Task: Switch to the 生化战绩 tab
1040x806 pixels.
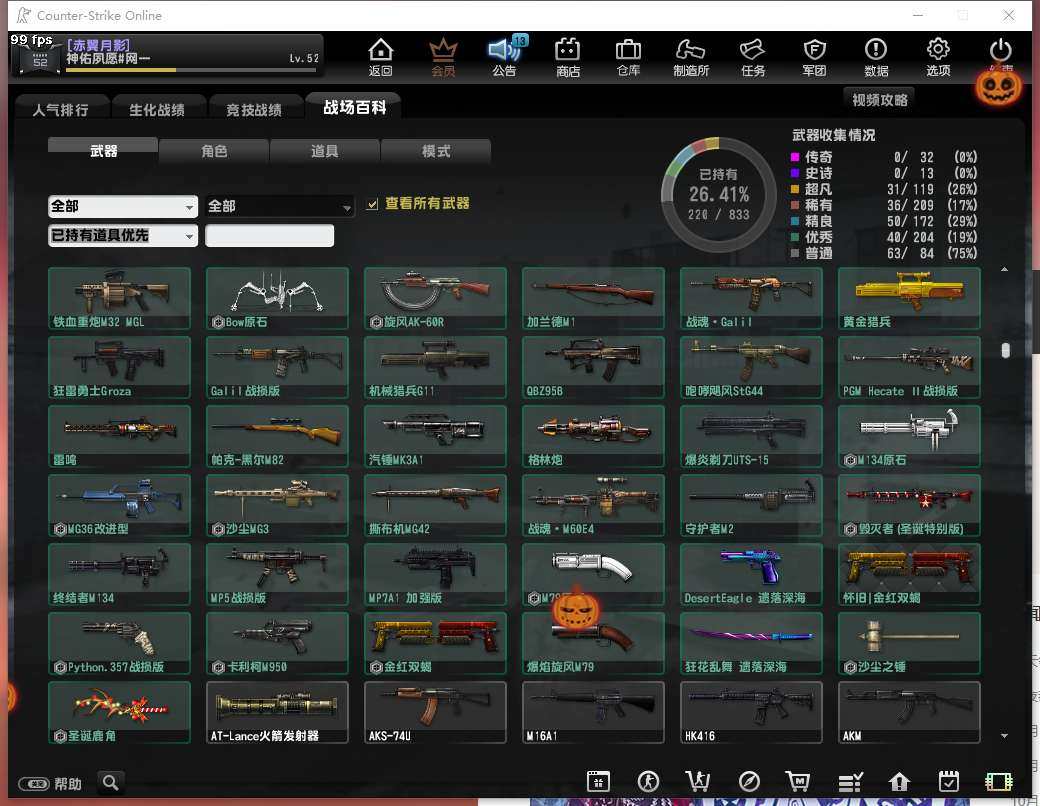Action: pyautogui.click(x=157, y=109)
